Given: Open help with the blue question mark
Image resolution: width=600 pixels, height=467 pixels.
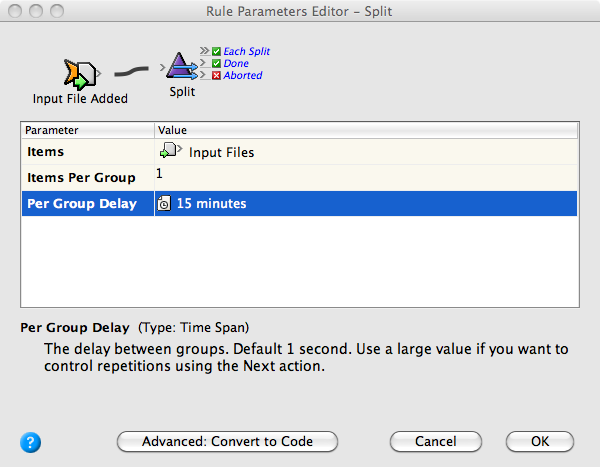Looking at the screenshot, I should 29,441.
